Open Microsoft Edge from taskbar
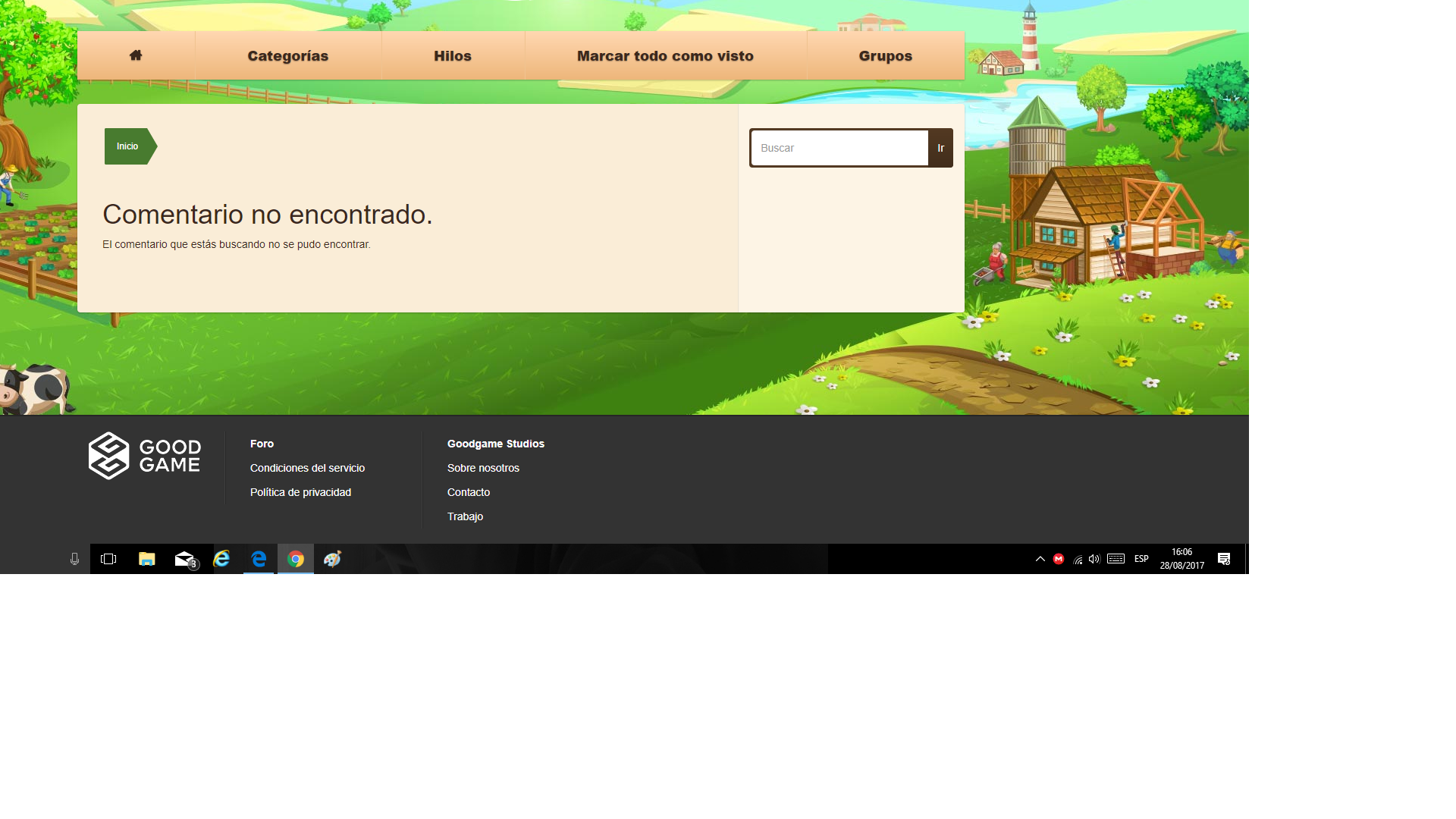Screen dimensions: 1456x819 [x=259, y=559]
